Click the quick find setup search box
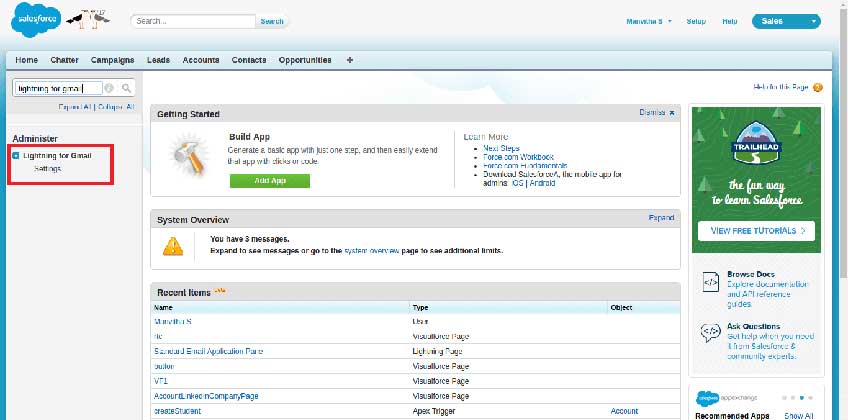Viewport: 848px width, 420px height. (x=58, y=88)
